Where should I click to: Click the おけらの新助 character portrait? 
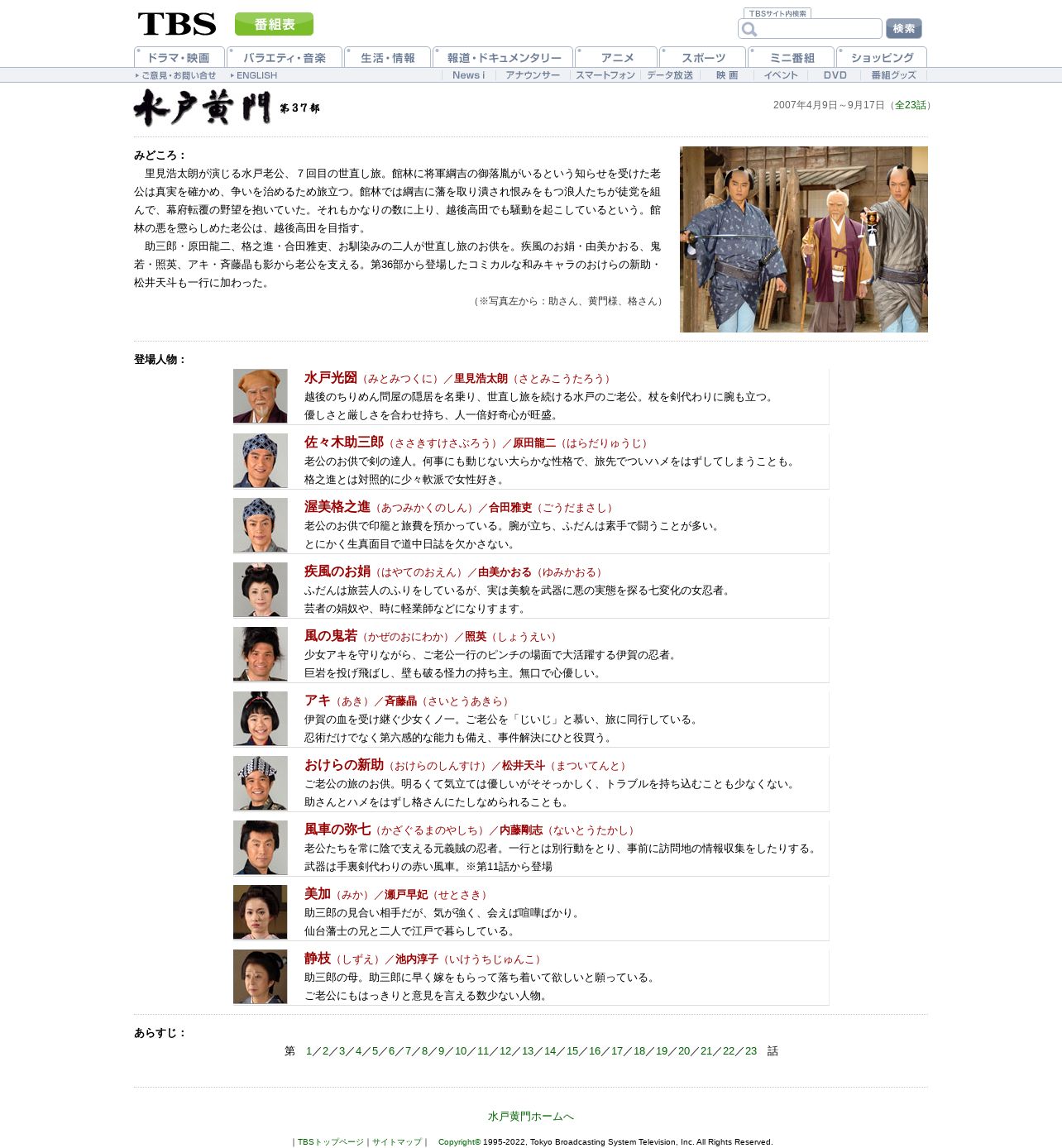click(261, 783)
